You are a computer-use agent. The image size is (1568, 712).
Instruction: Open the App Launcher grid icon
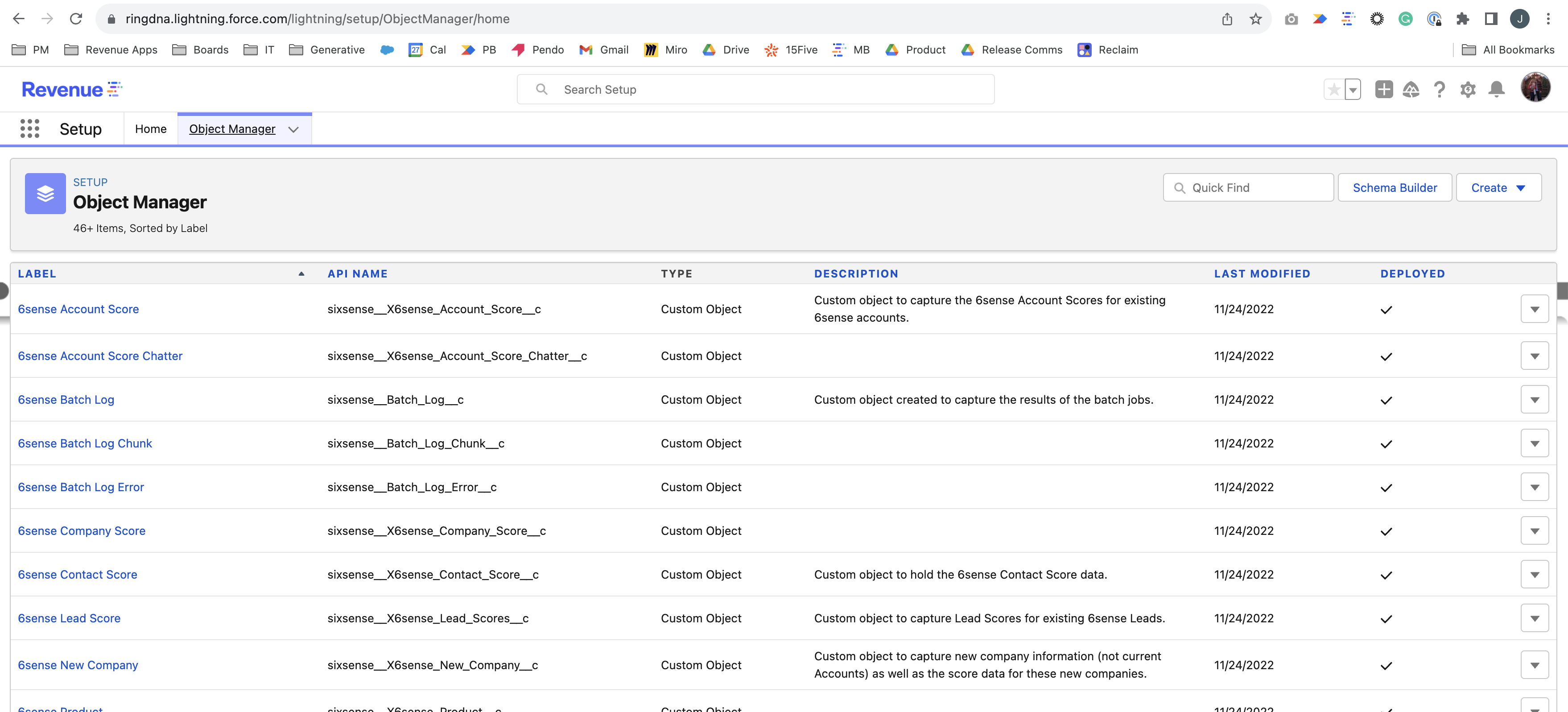30,128
